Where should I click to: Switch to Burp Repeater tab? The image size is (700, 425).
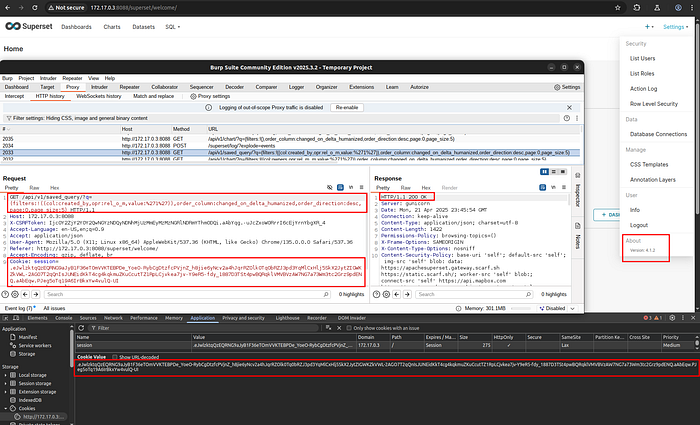coord(129,87)
